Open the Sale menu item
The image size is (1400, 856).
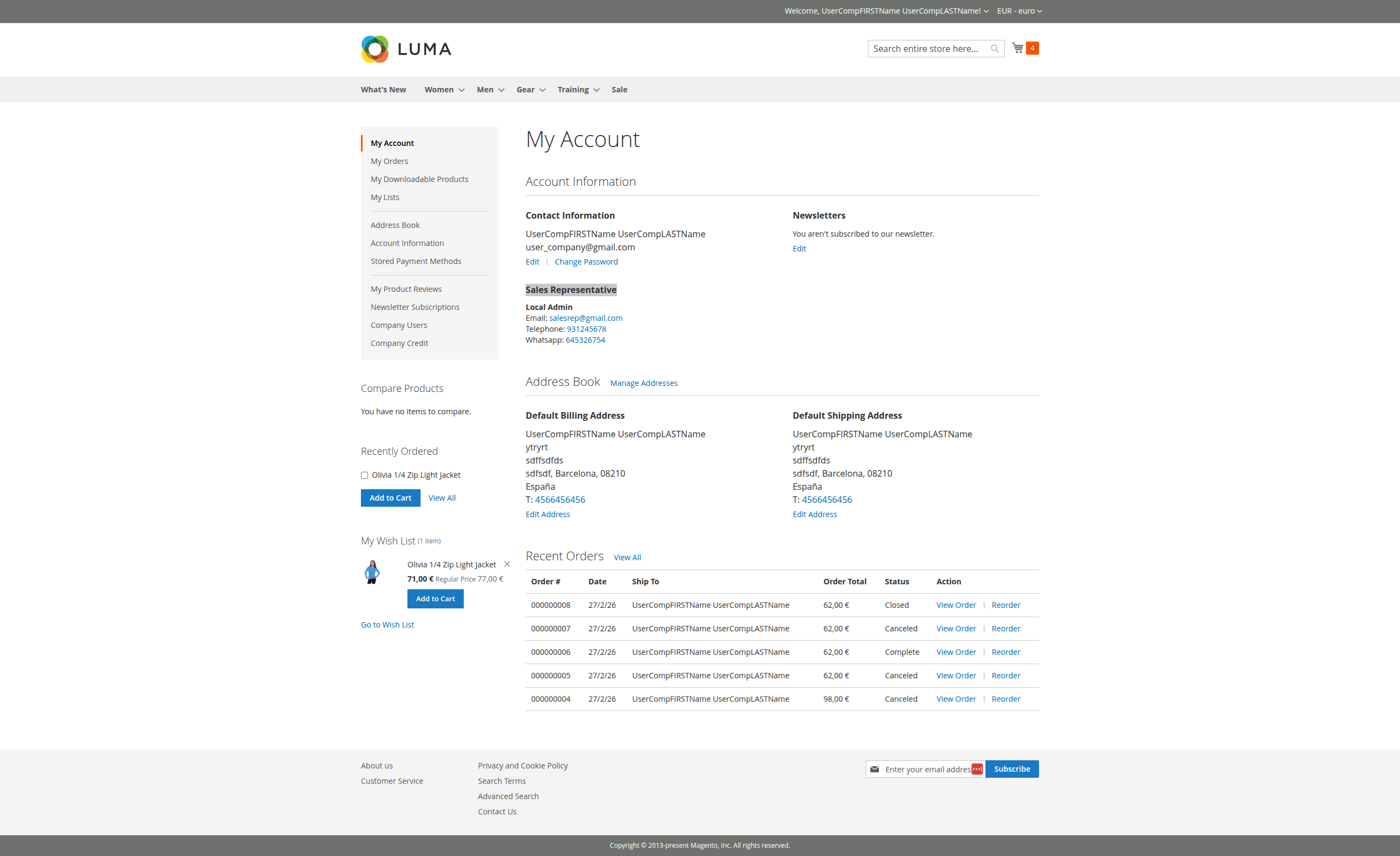[619, 89]
